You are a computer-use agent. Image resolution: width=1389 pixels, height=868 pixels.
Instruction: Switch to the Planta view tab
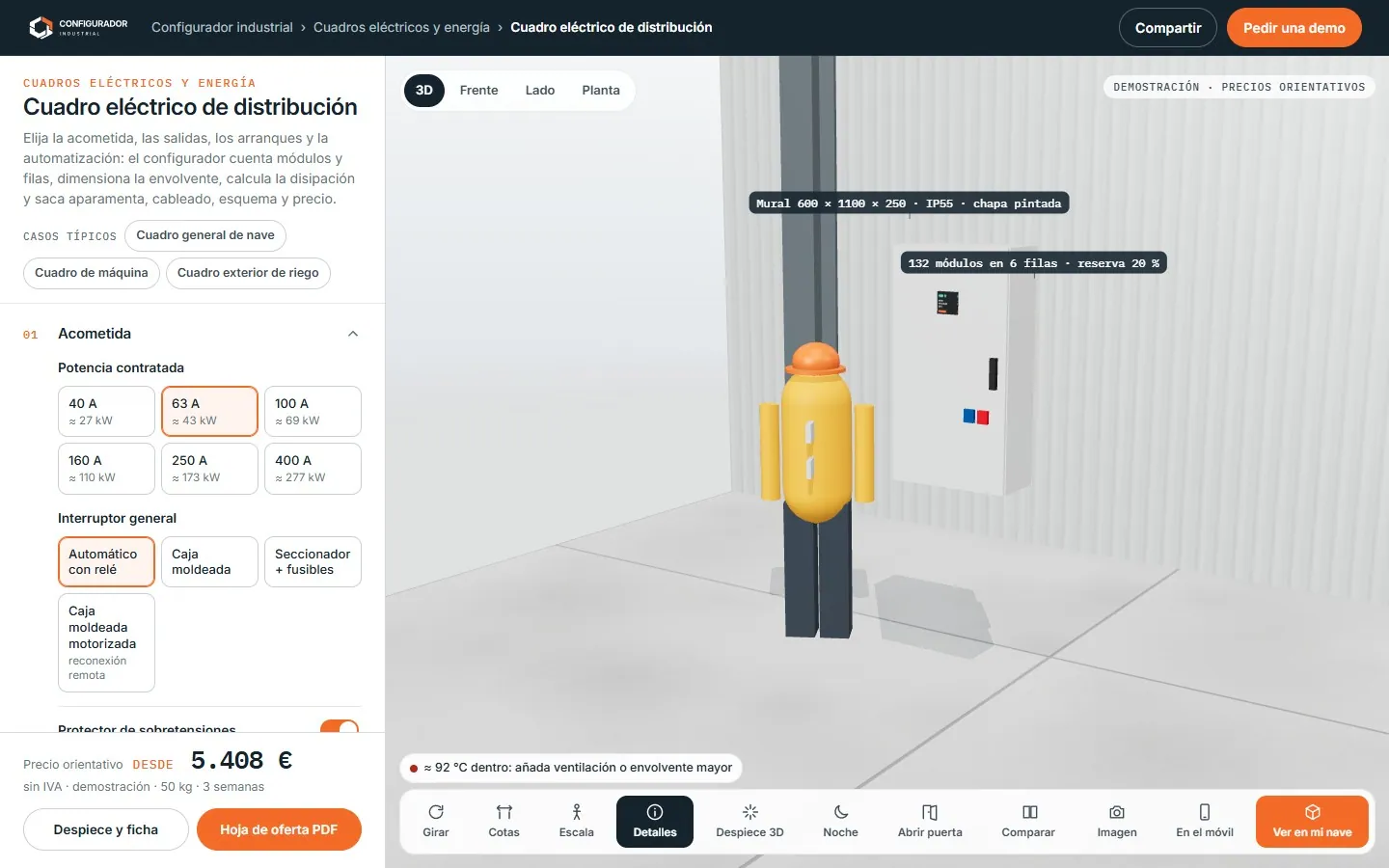point(601,91)
